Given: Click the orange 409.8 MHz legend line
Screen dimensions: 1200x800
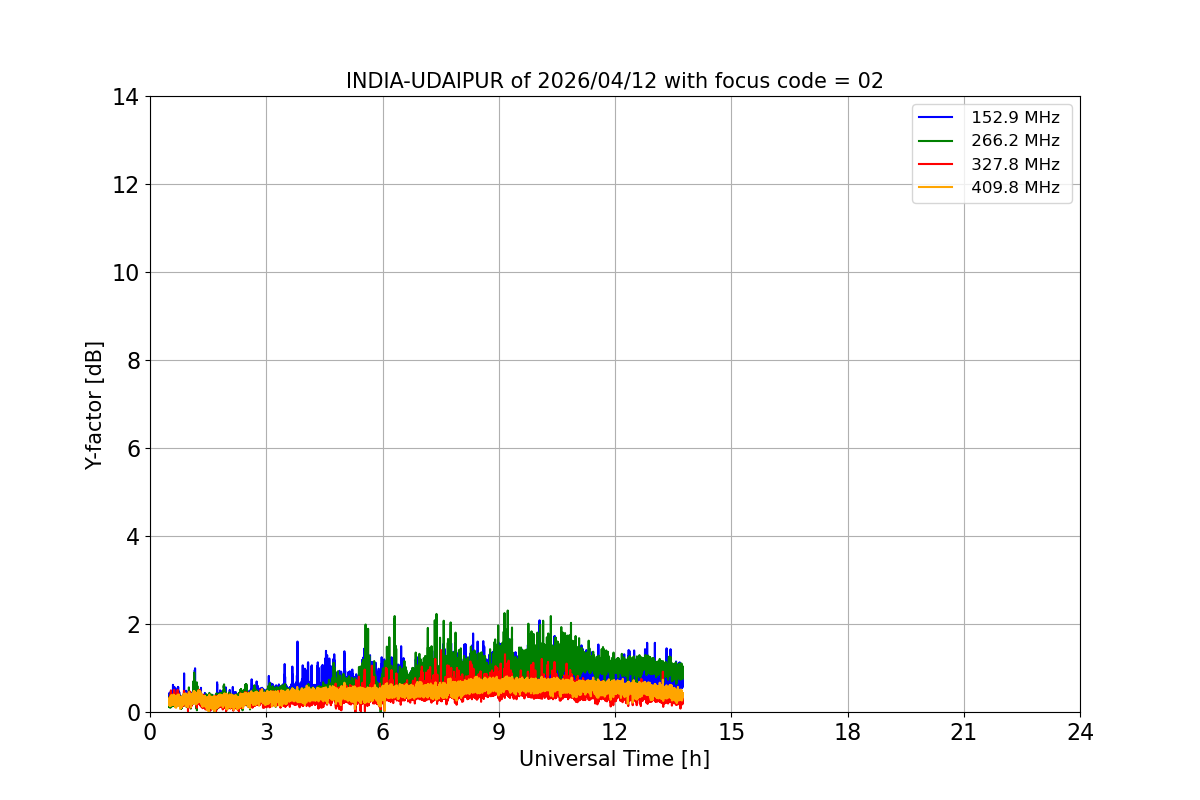Looking at the screenshot, I should coord(936,187).
